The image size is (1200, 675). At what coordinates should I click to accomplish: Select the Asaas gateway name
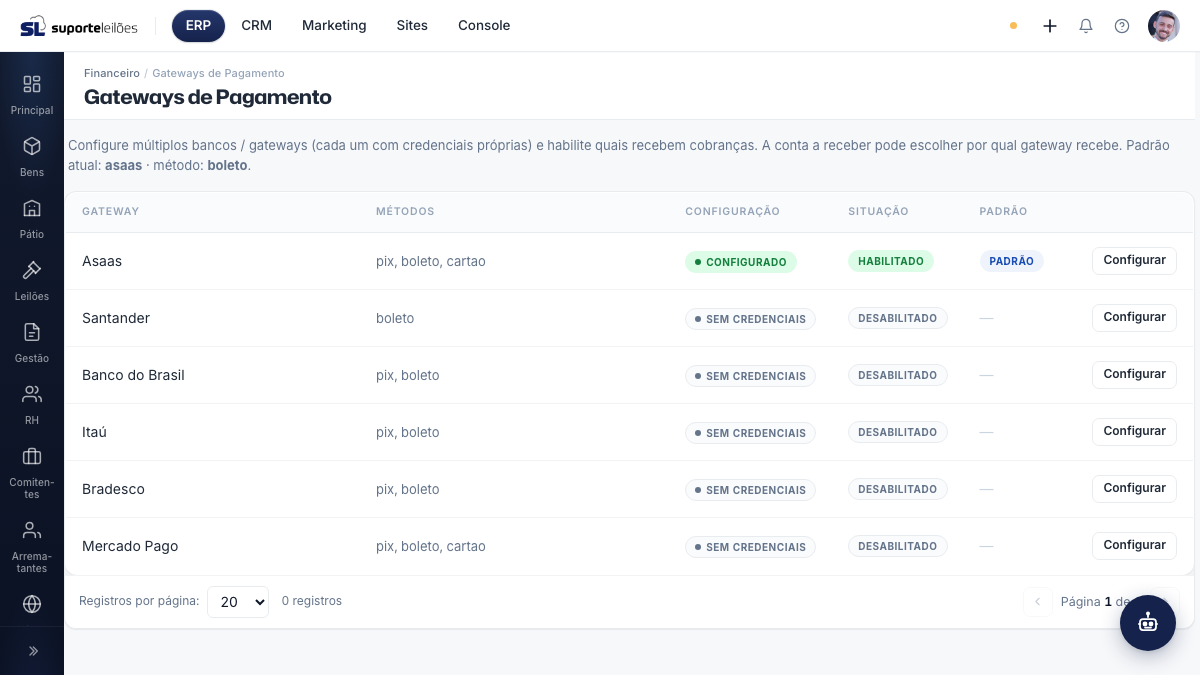pos(102,261)
